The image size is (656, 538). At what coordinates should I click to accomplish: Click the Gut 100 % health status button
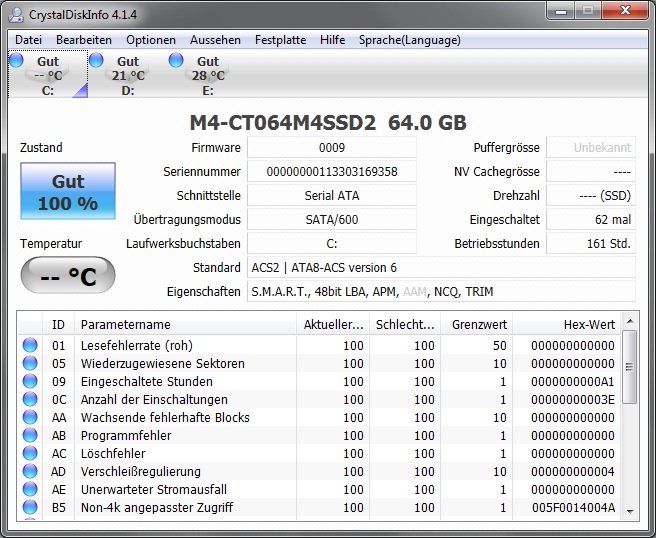(68, 191)
